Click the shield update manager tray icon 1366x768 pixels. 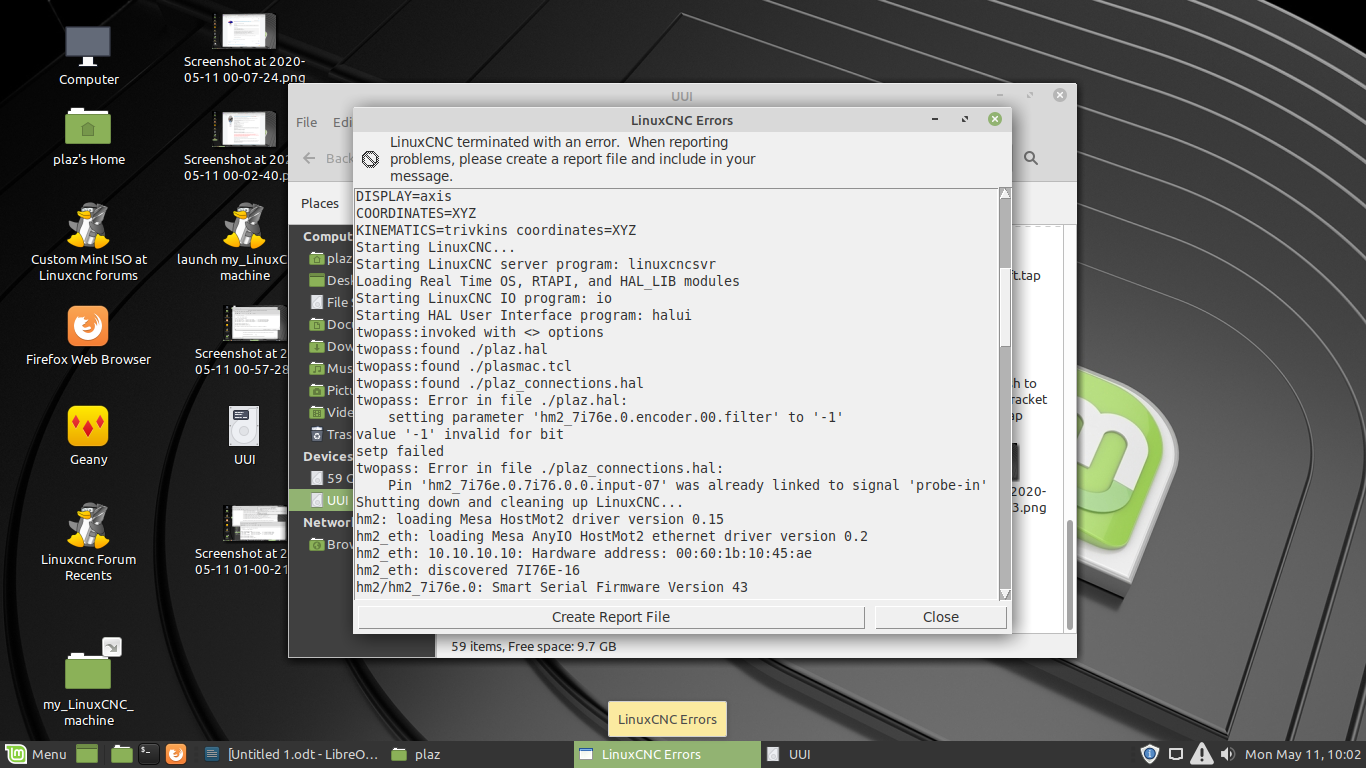point(1150,754)
